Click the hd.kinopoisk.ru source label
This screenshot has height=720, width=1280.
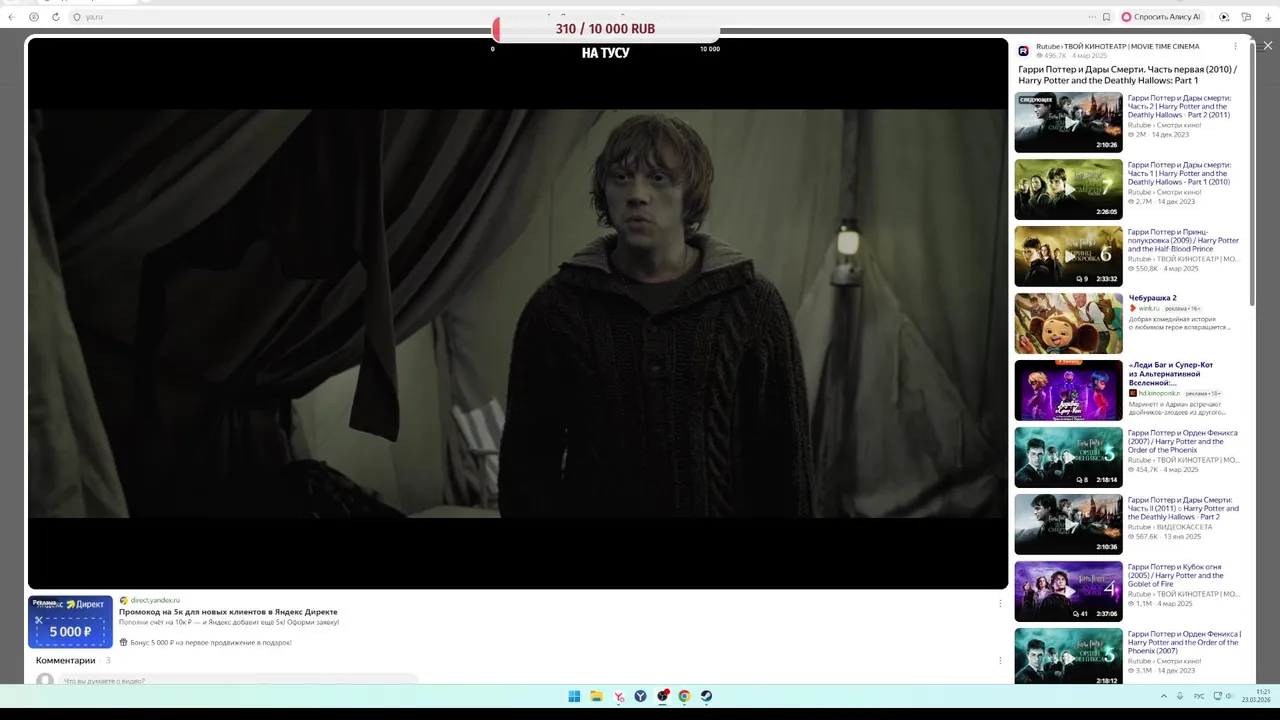coord(1159,393)
